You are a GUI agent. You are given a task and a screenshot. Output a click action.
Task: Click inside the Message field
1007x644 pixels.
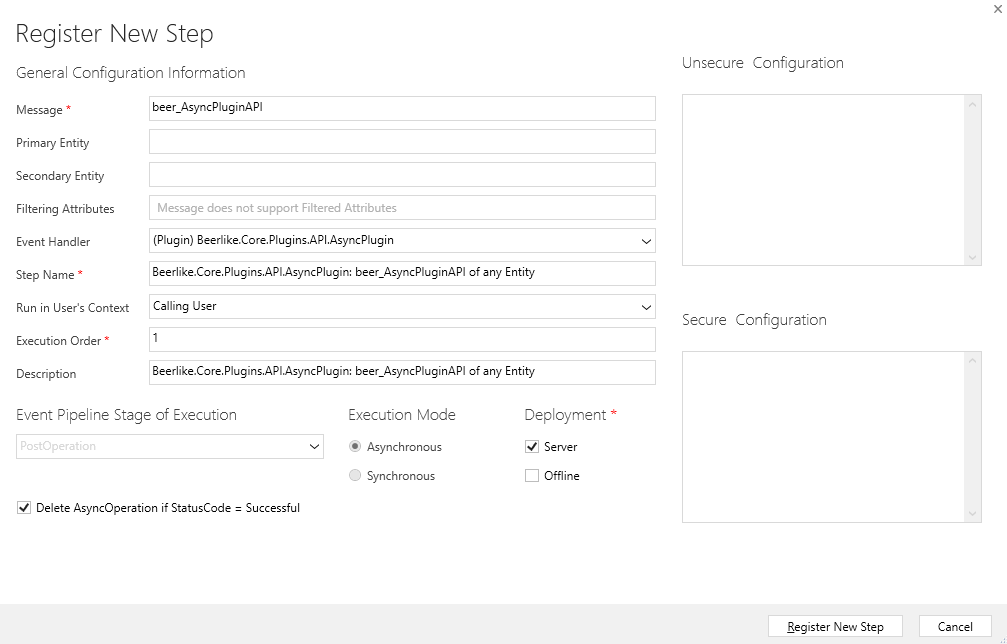400,108
